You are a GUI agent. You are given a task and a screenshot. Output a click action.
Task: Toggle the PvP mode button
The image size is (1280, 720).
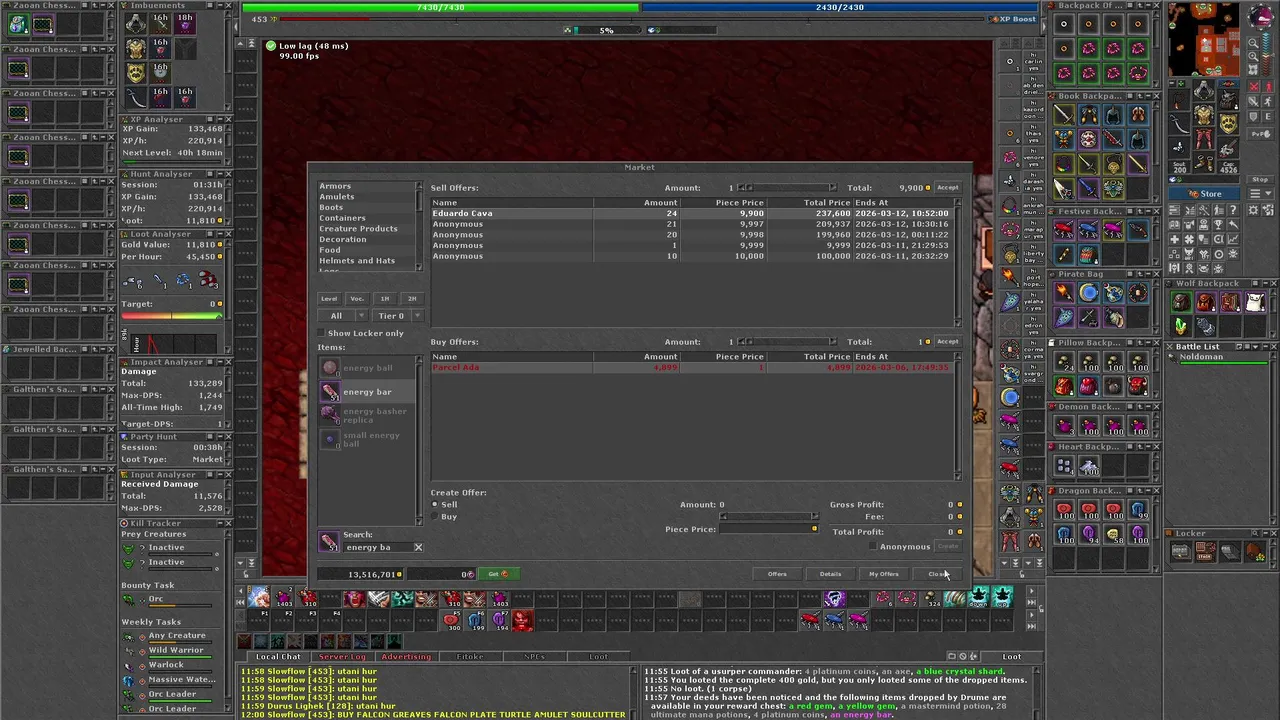click(x=1260, y=134)
